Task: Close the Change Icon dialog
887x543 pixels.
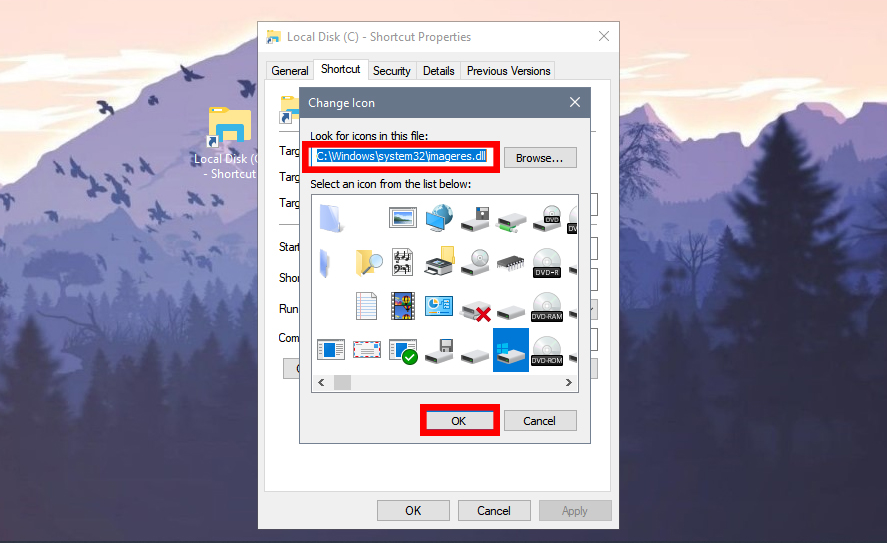Action: coord(575,102)
